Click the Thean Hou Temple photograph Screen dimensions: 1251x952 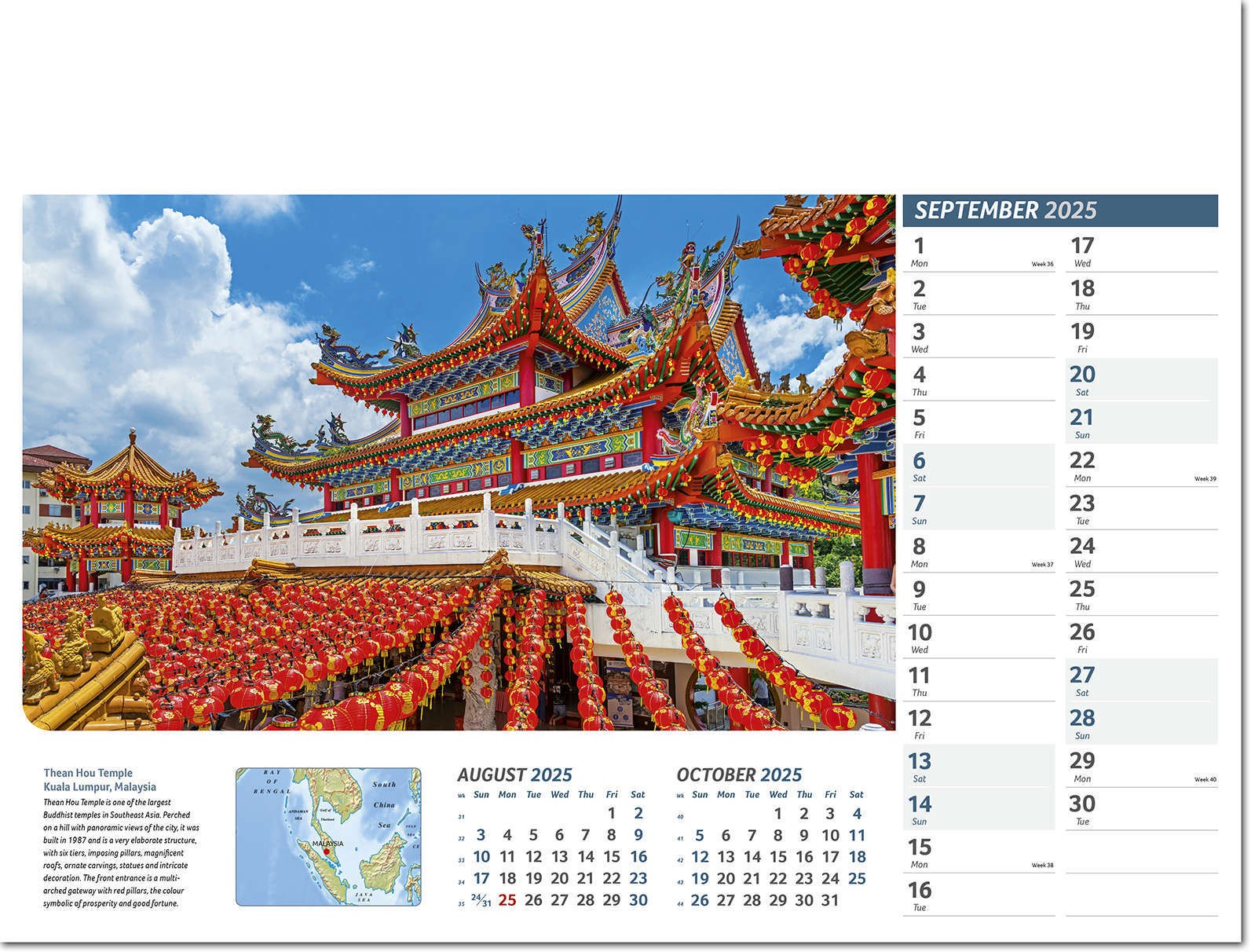coord(459,462)
